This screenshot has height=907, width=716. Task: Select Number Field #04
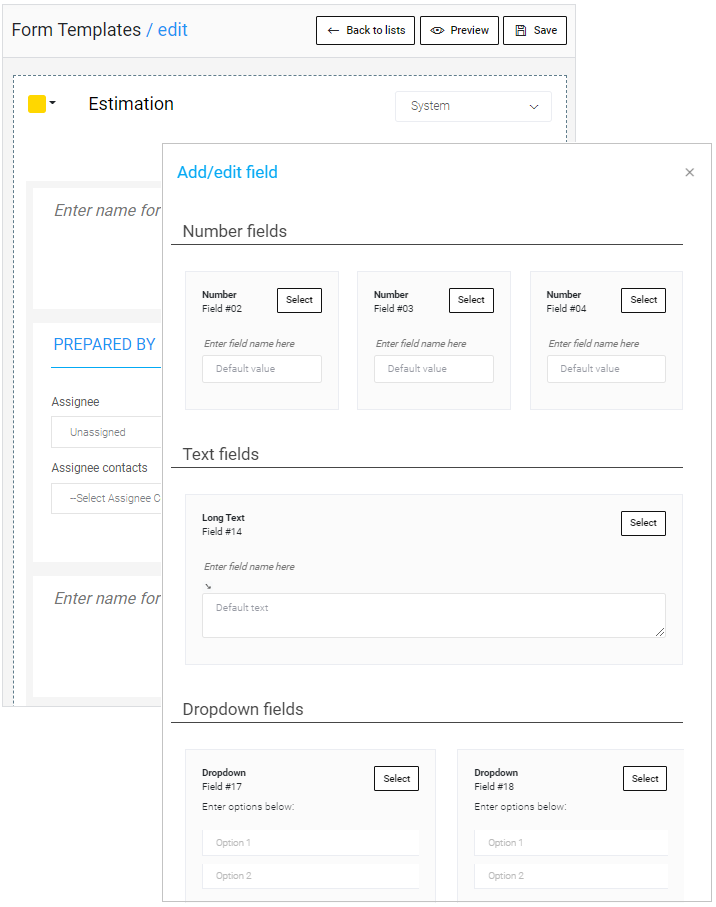coord(643,300)
